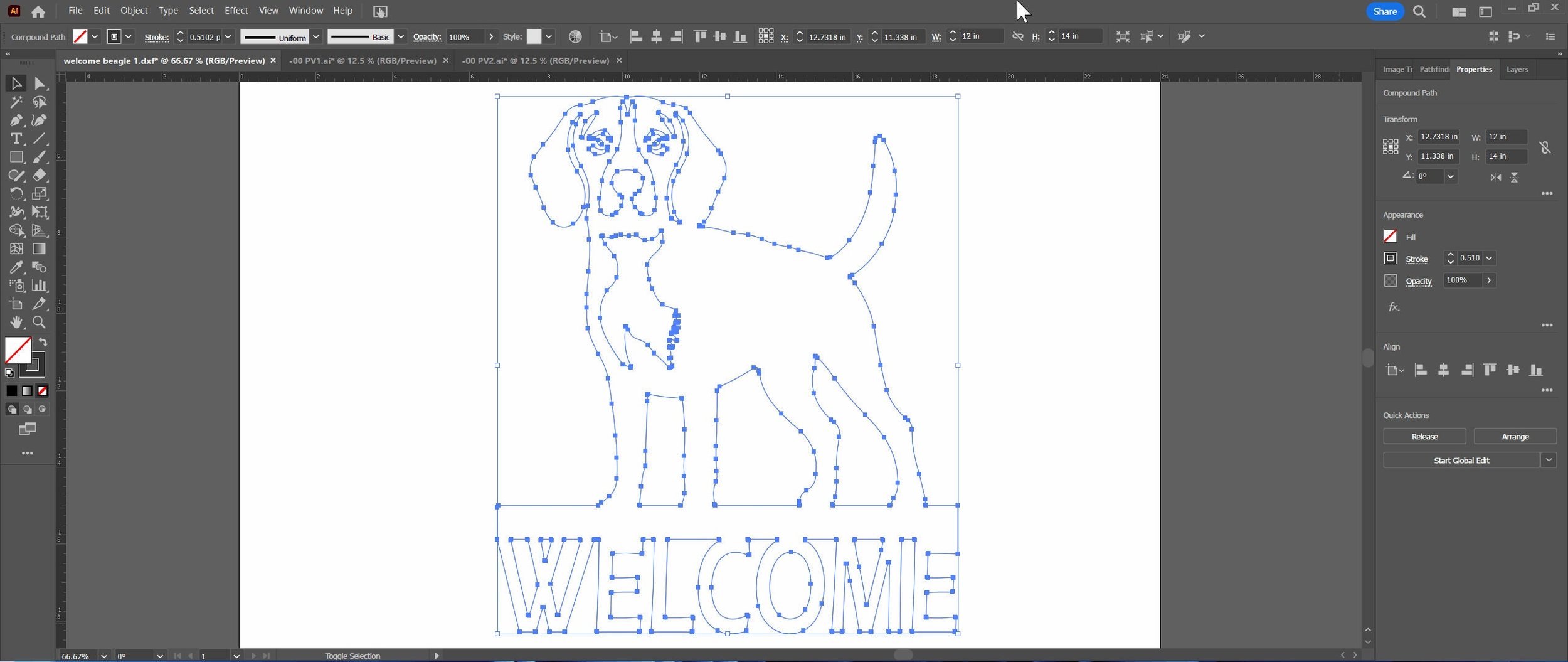The height and width of the screenshot is (662, 1568).
Task: Click the fill color box in the toolbar
Action: pyautogui.click(x=18, y=350)
